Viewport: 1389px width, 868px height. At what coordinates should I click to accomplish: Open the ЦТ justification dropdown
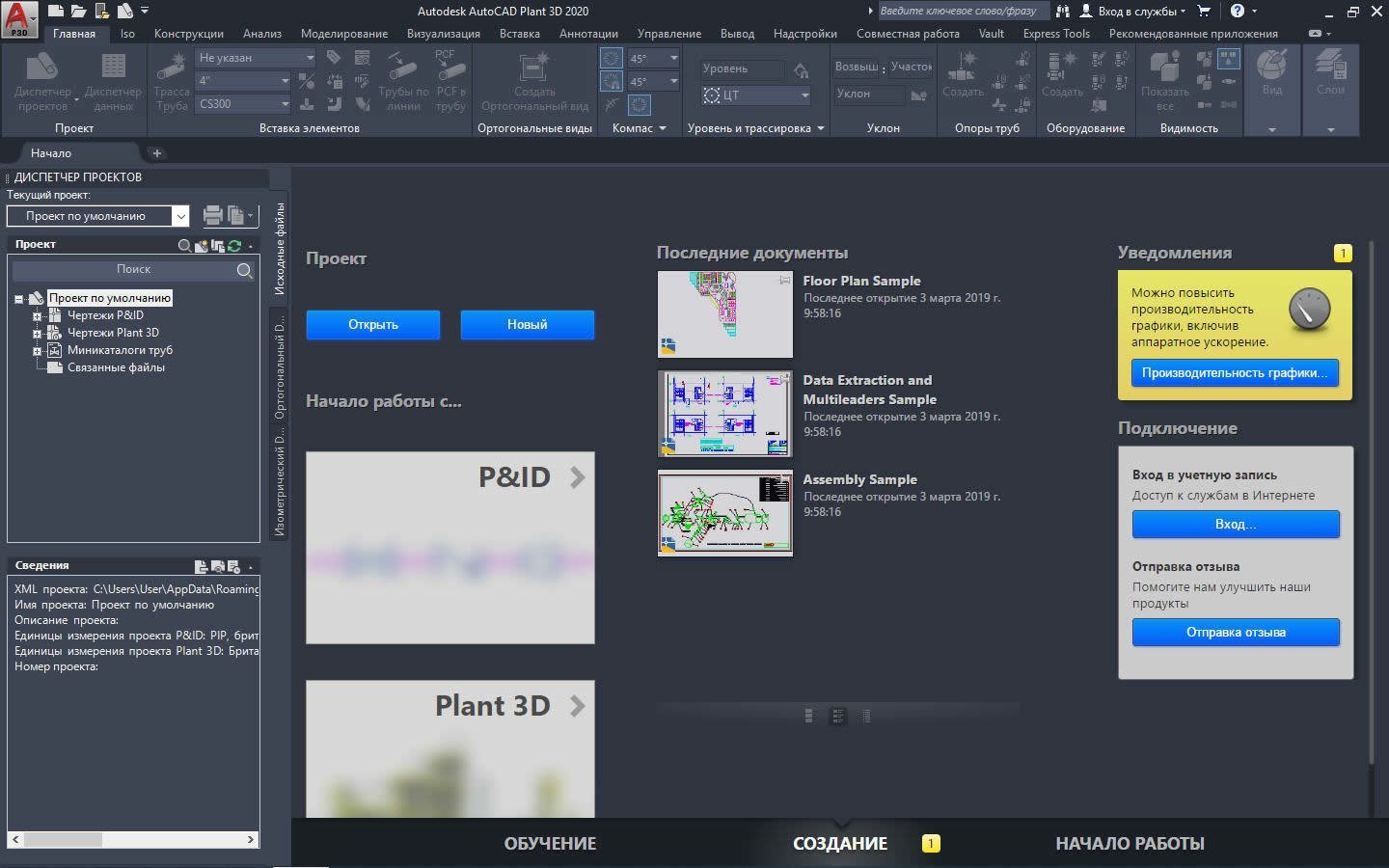(x=756, y=95)
